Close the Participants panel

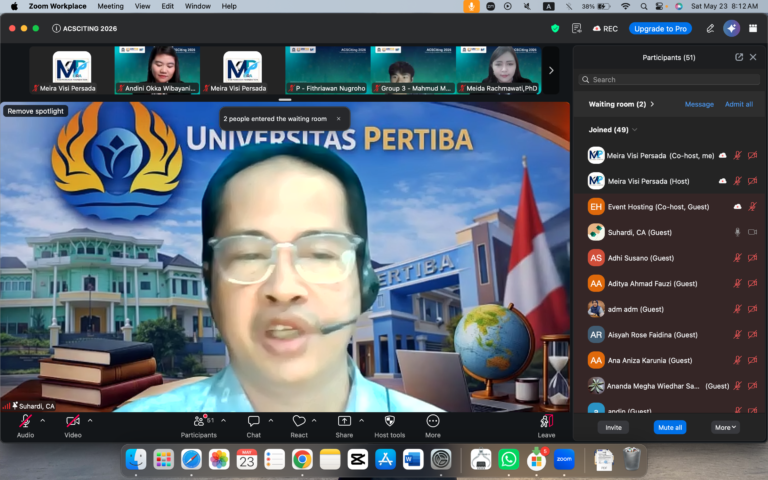tap(753, 57)
